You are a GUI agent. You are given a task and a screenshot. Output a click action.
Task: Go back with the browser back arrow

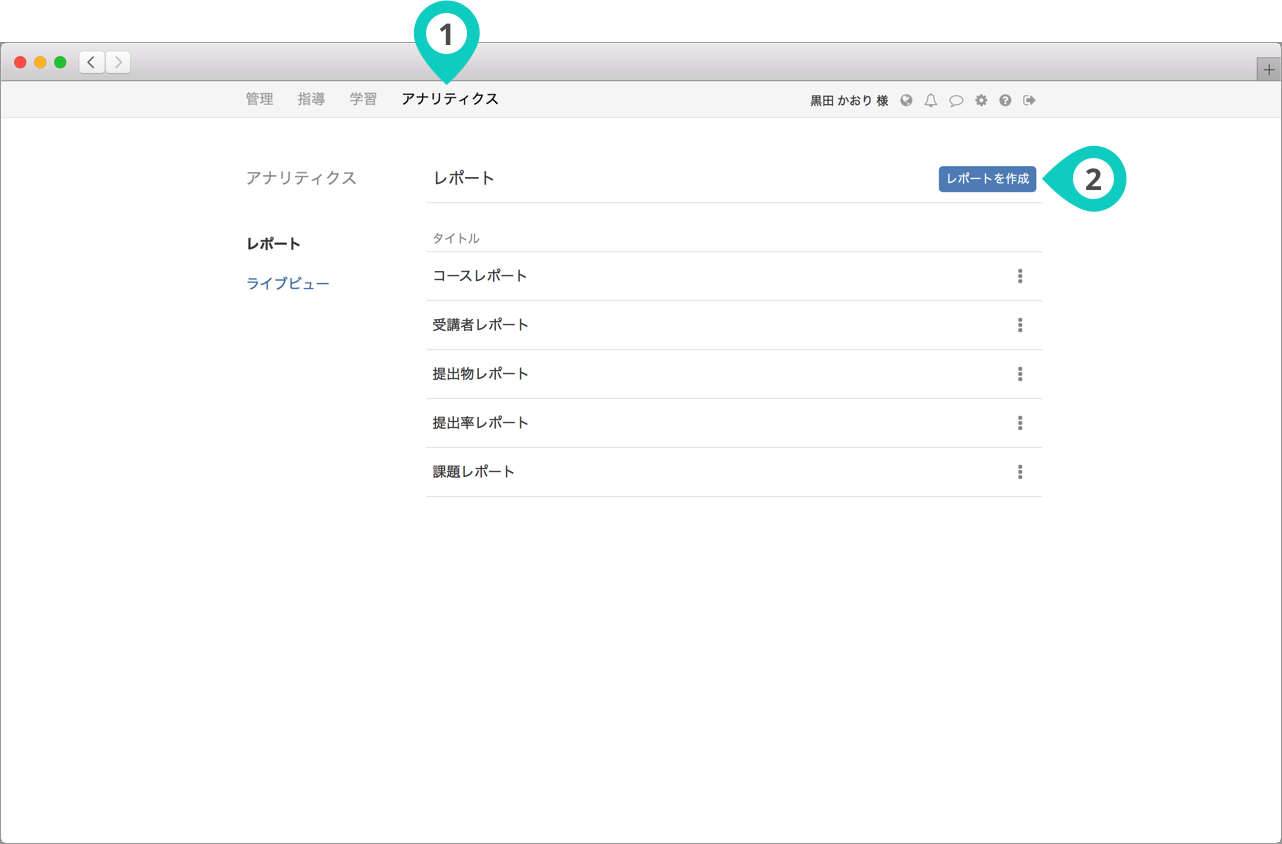(x=92, y=62)
